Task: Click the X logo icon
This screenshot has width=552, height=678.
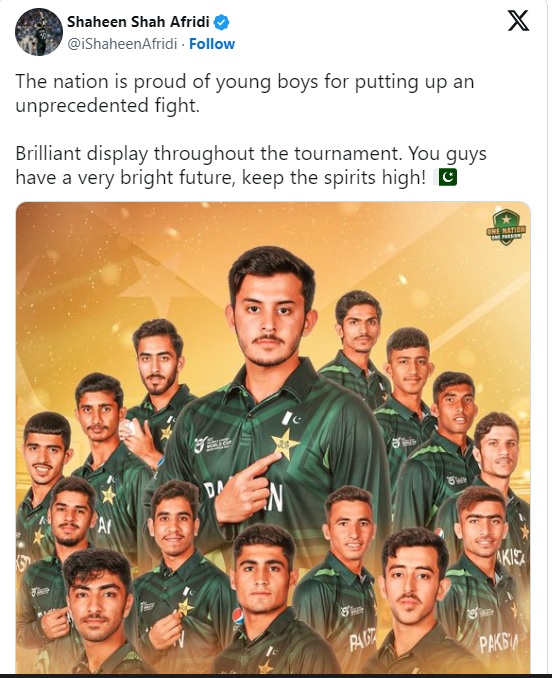Action: coord(518,21)
